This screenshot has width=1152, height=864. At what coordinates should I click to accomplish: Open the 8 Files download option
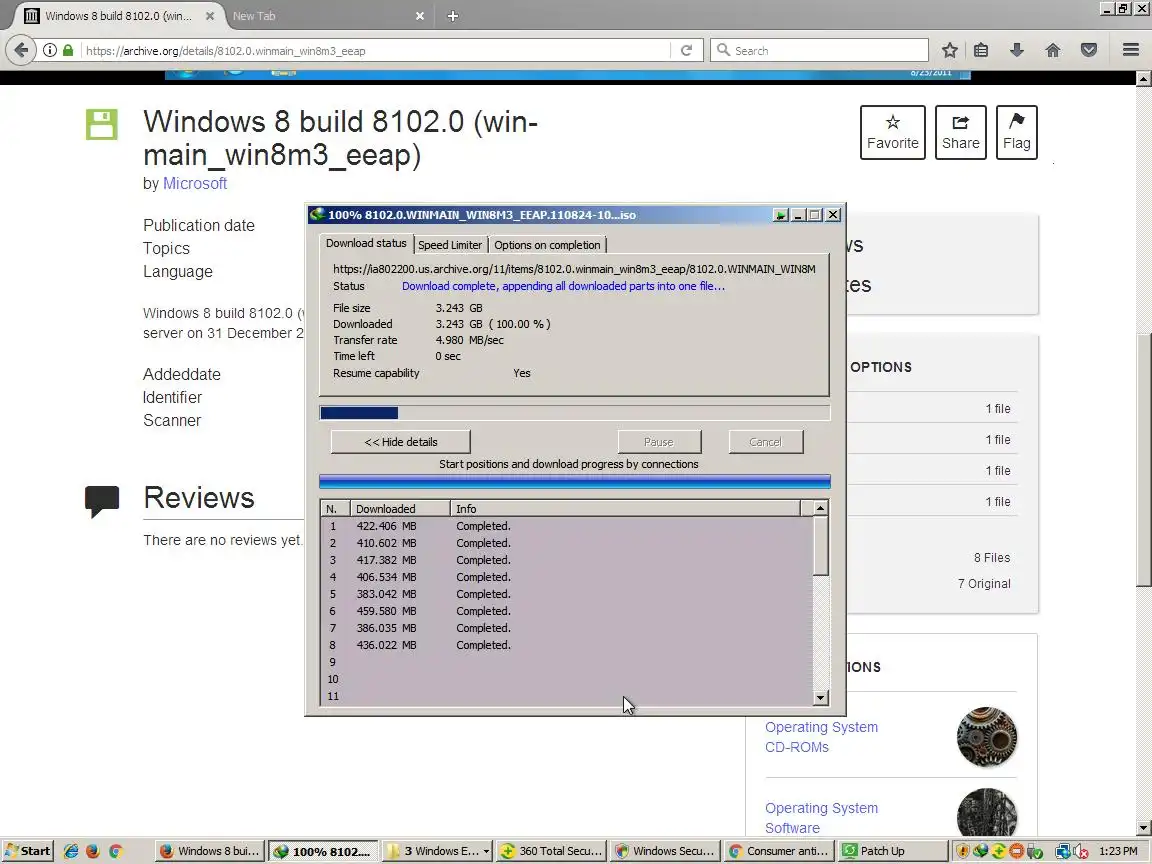(x=992, y=558)
